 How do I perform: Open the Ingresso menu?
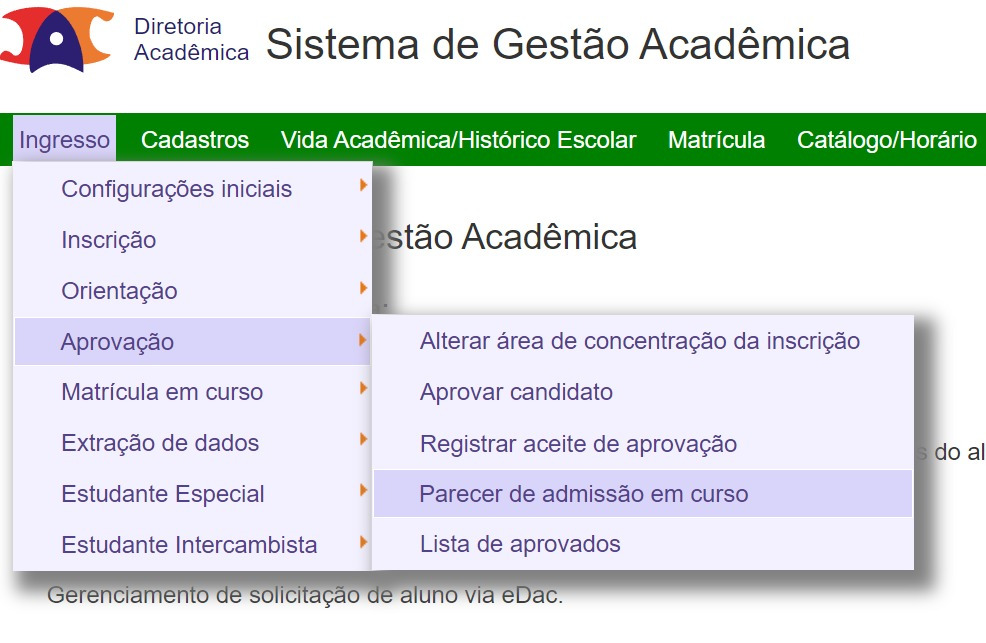(x=65, y=140)
